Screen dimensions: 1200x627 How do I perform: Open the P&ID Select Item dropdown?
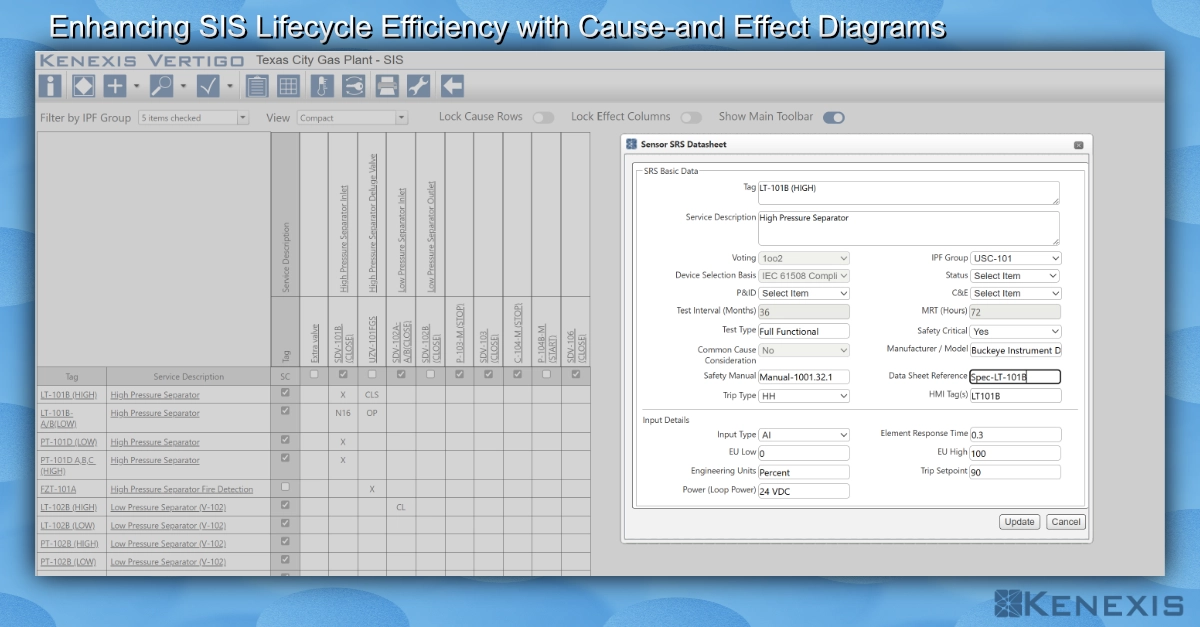point(804,294)
